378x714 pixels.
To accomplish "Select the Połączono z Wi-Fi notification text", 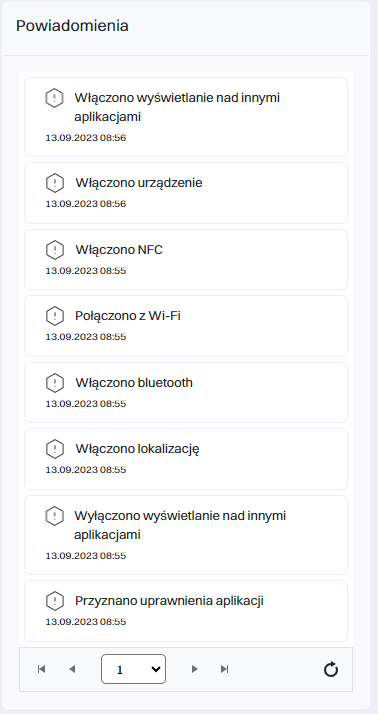I will click(128, 316).
